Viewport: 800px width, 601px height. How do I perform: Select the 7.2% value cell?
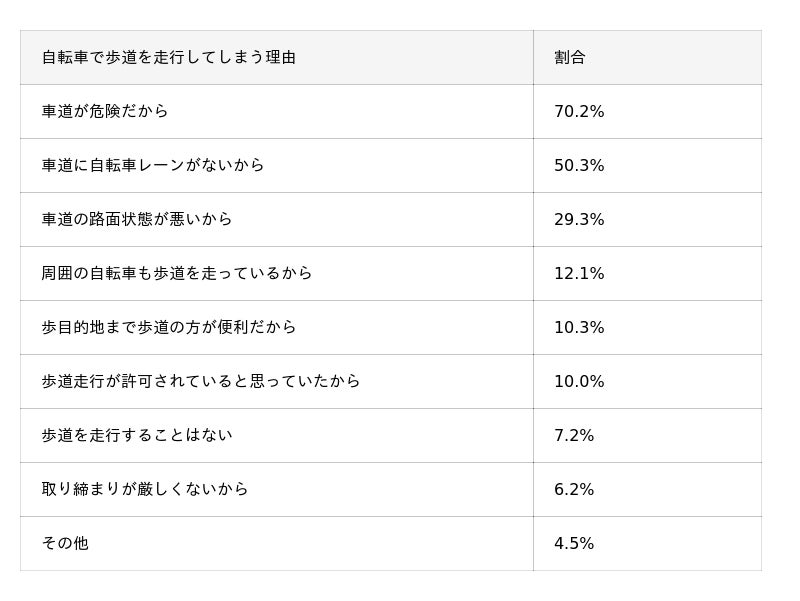tap(647, 436)
